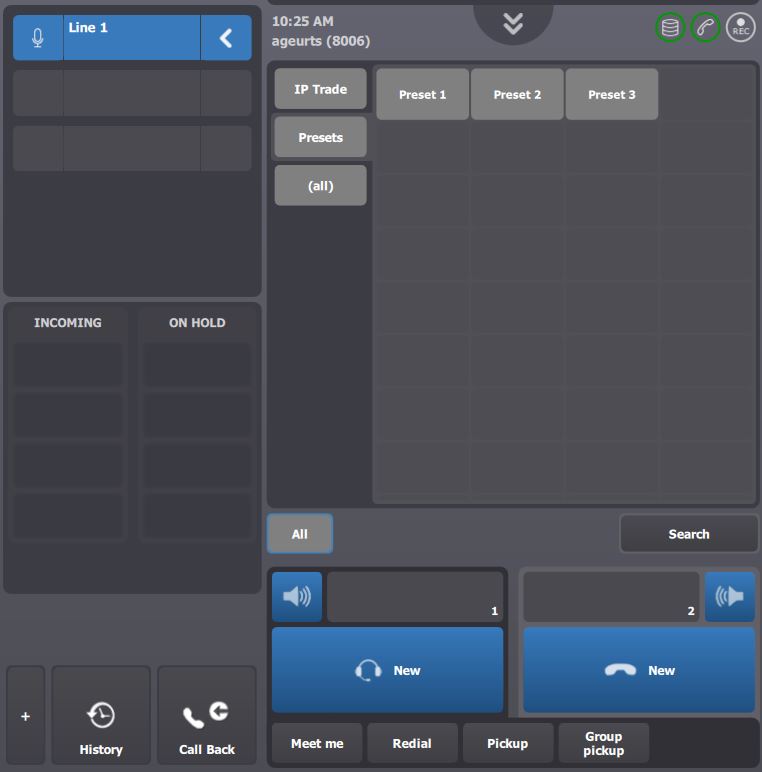Click the back chevron on Line 1
The image size is (762, 772).
pyautogui.click(x=226, y=38)
